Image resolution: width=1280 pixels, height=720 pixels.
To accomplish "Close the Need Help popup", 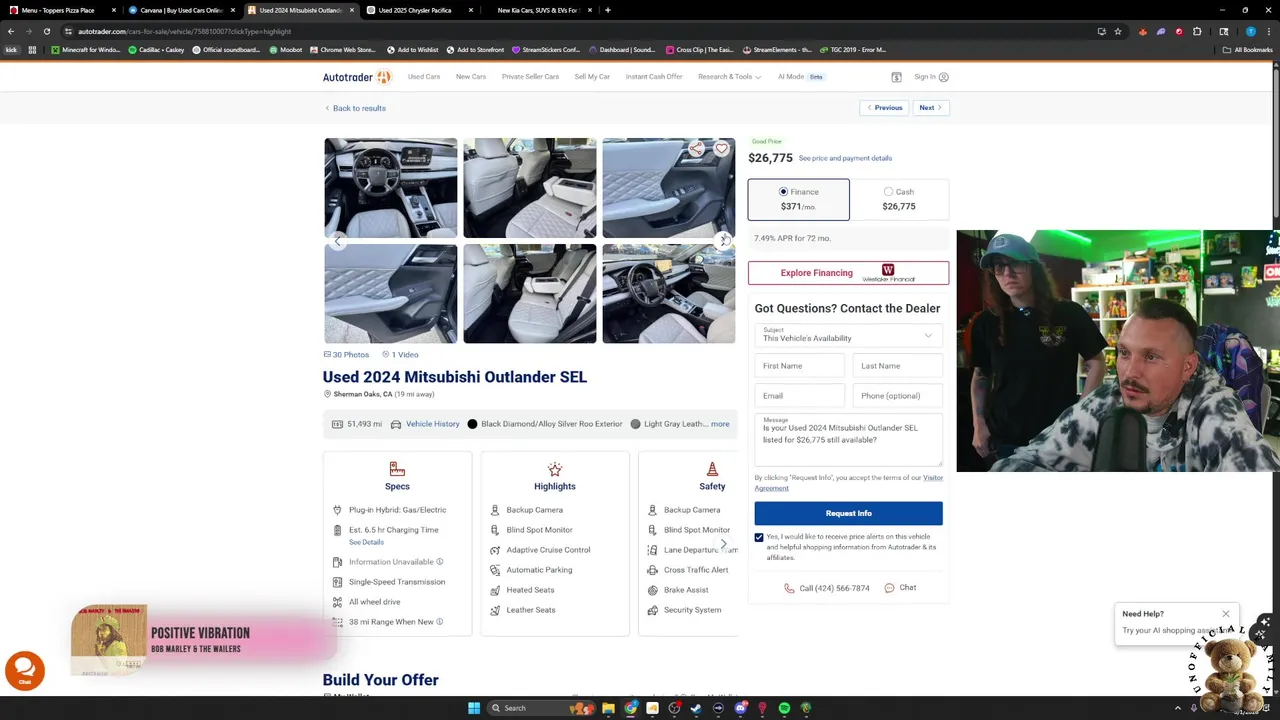I will pos(1226,614).
